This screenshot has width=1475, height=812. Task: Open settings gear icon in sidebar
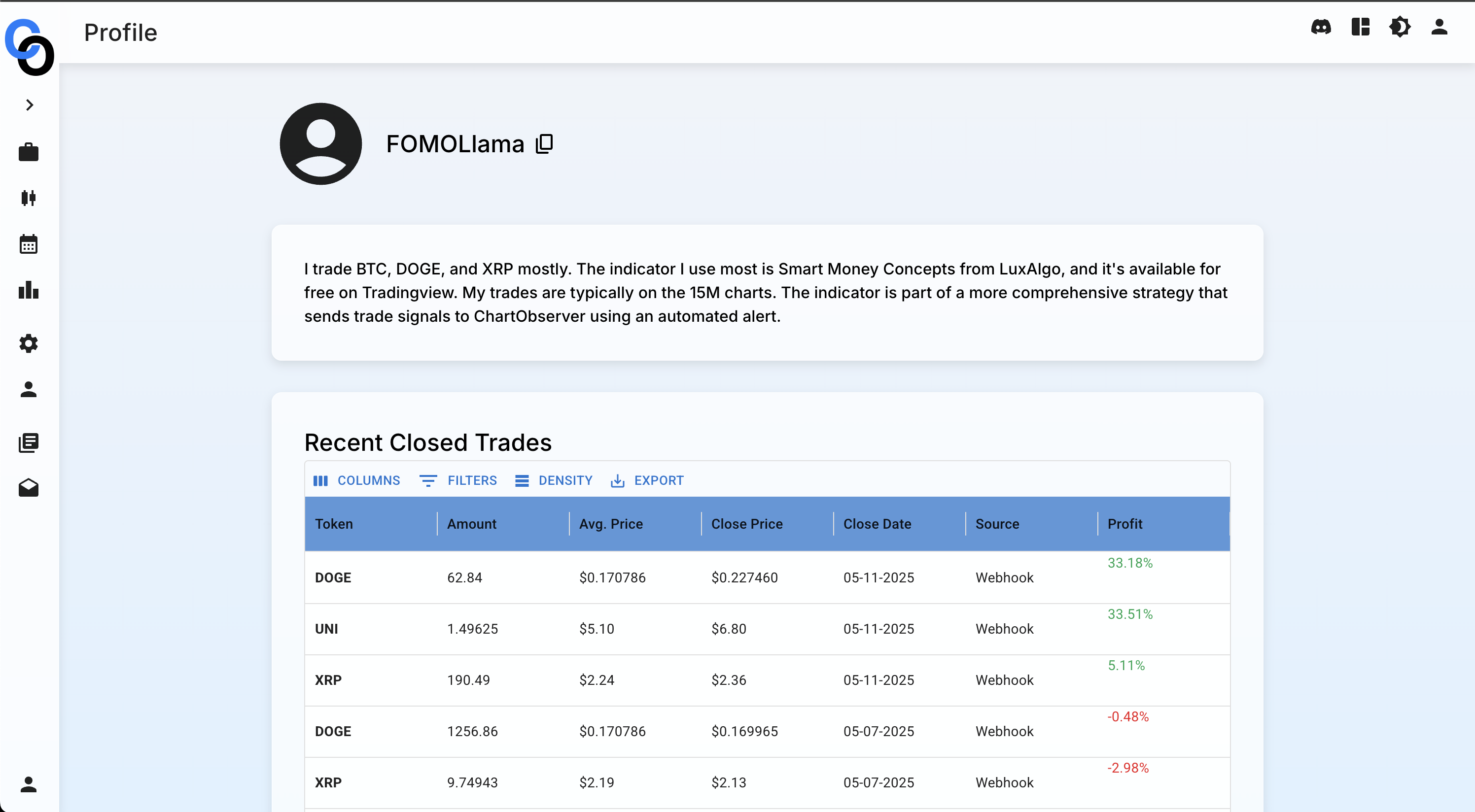pos(29,343)
